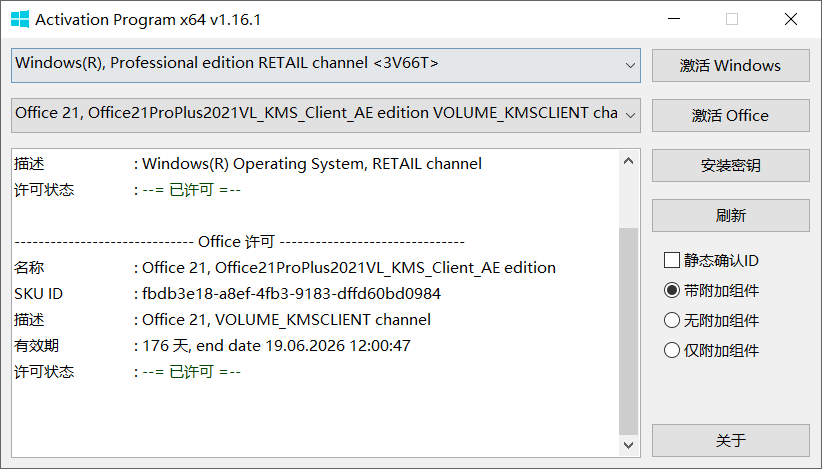Click the 'Office 许可' section header line
The width and height of the screenshot is (822, 469).
[239, 242]
